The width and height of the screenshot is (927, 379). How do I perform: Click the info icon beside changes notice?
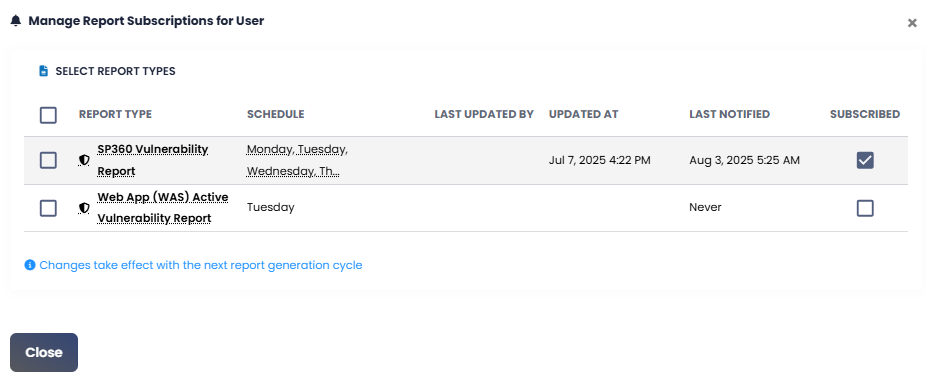30,265
